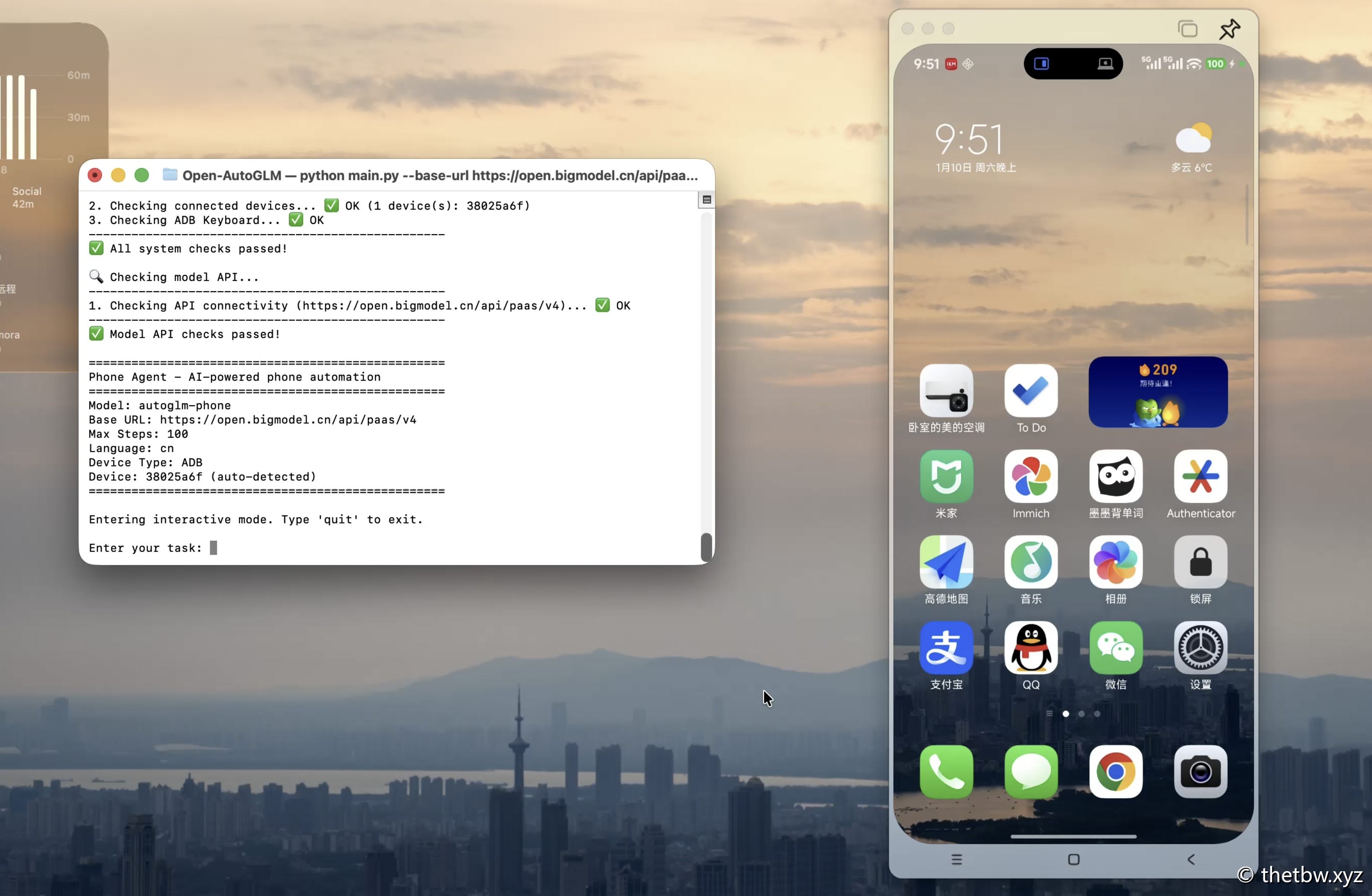Open the Duolingo 209 streak widget
The height and width of the screenshot is (896, 1372).
point(1158,392)
